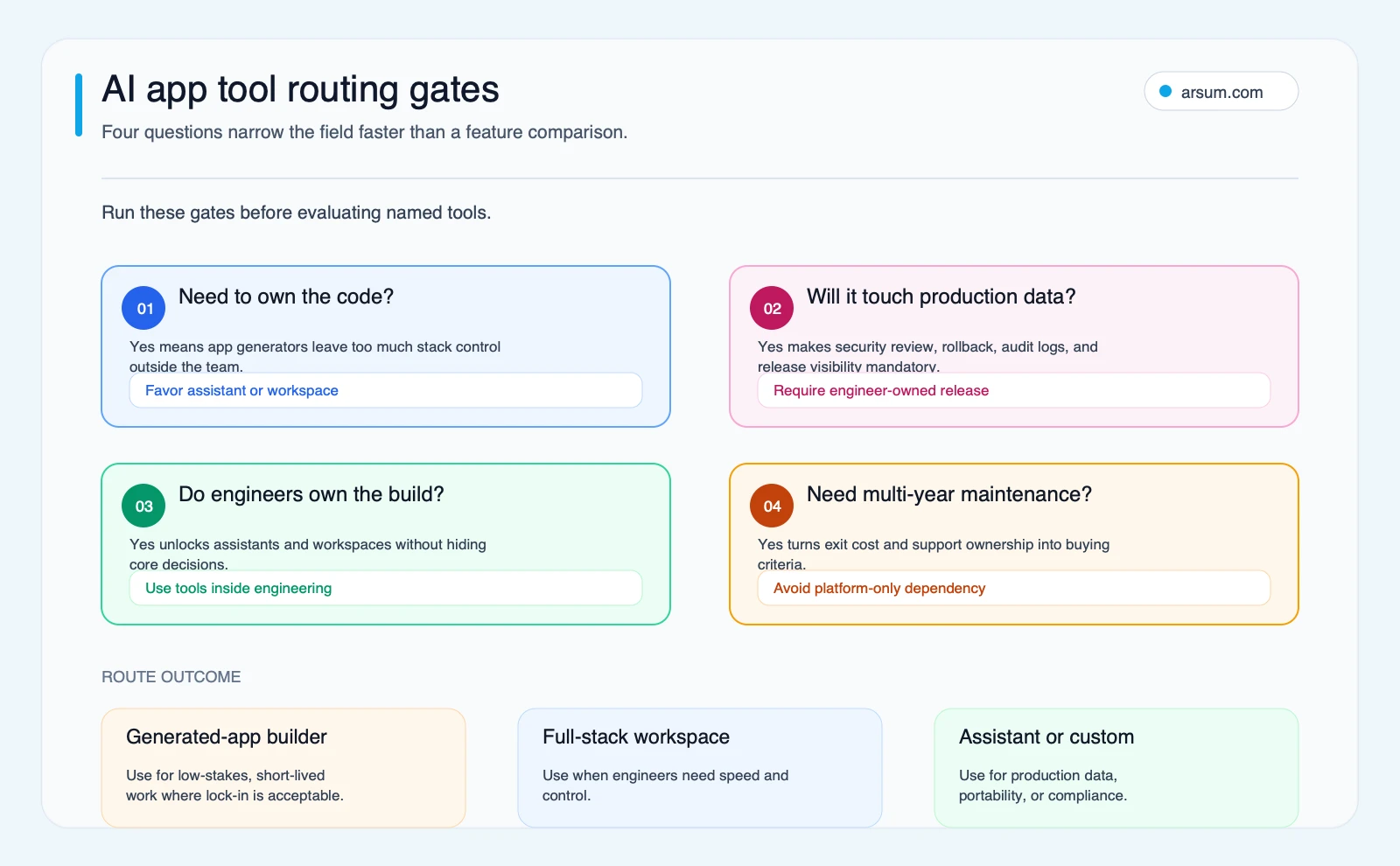The height and width of the screenshot is (866, 1400).
Task: Click the title 'AI app tool routing gates'
Action: (x=300, y=89)
